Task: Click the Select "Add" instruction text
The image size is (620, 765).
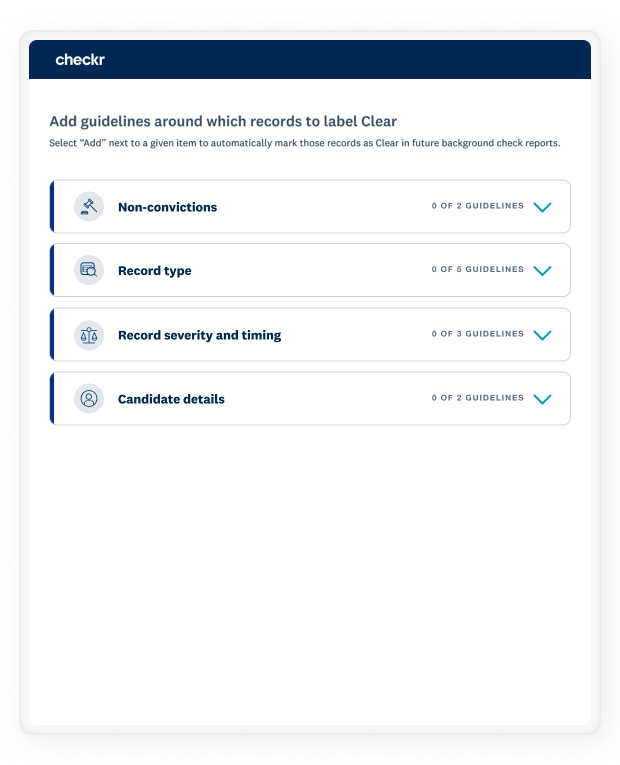Action: (304, 143)
